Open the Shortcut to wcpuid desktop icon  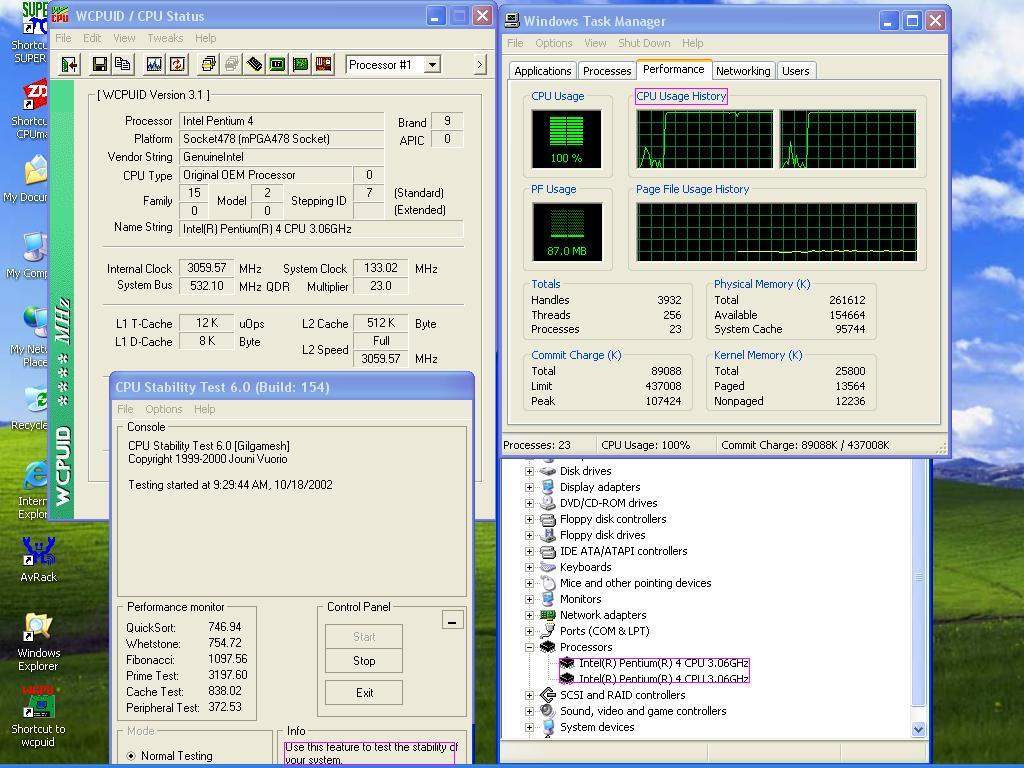point(38,716)
